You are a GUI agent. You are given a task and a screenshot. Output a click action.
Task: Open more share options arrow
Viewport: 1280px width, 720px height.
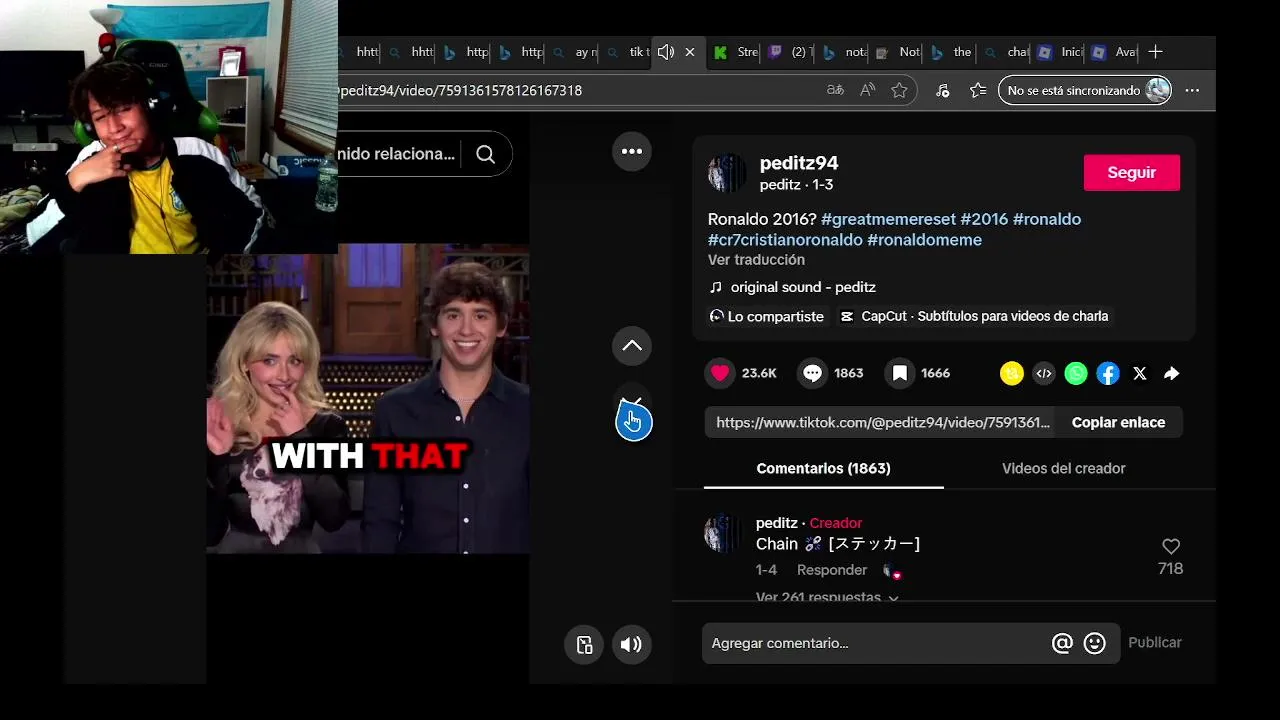click(1172, 373)
